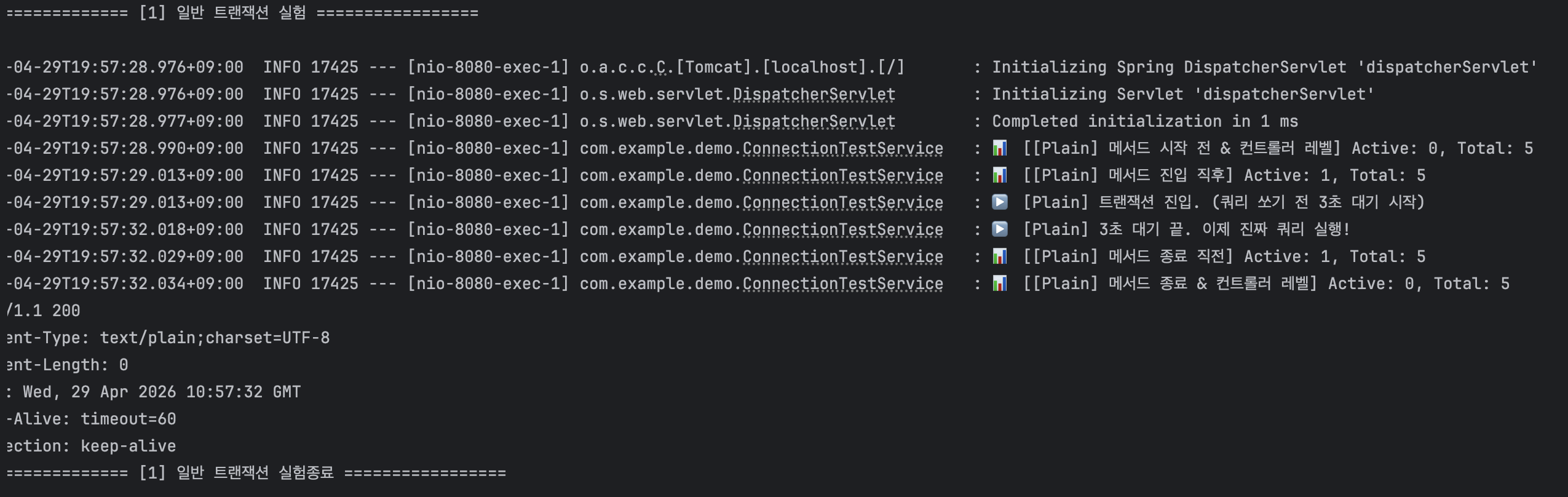Click the play icon before '3초 대기 끝'
The width and height of the screenshot is (1568, 497).
click(x=1000, y=229)
